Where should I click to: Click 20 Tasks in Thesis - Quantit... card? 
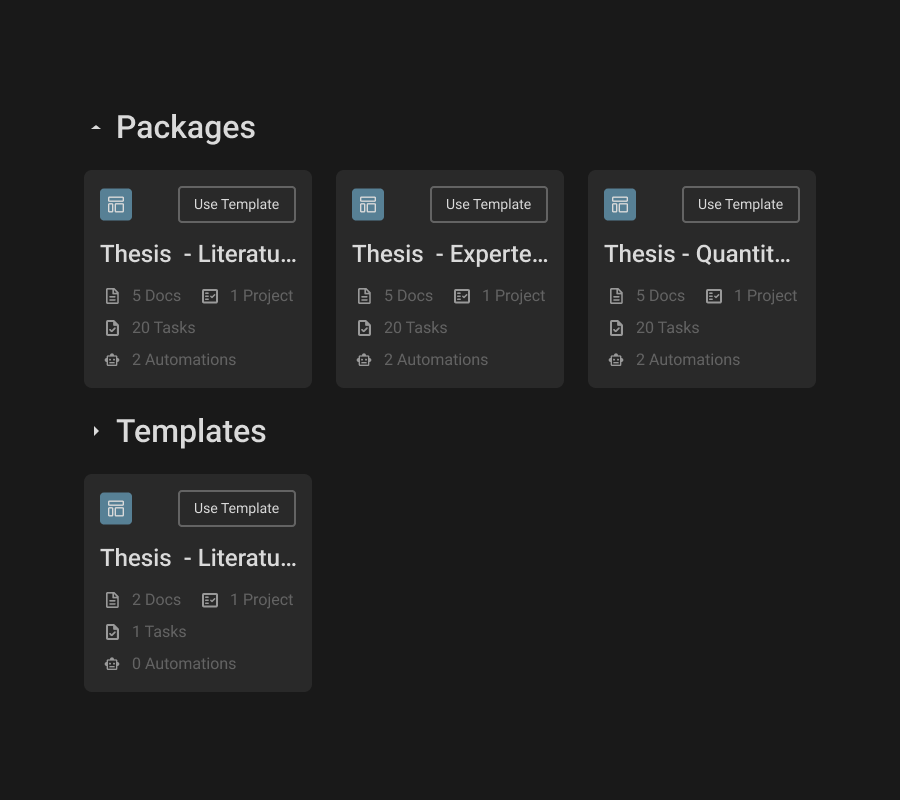point(668,328)
